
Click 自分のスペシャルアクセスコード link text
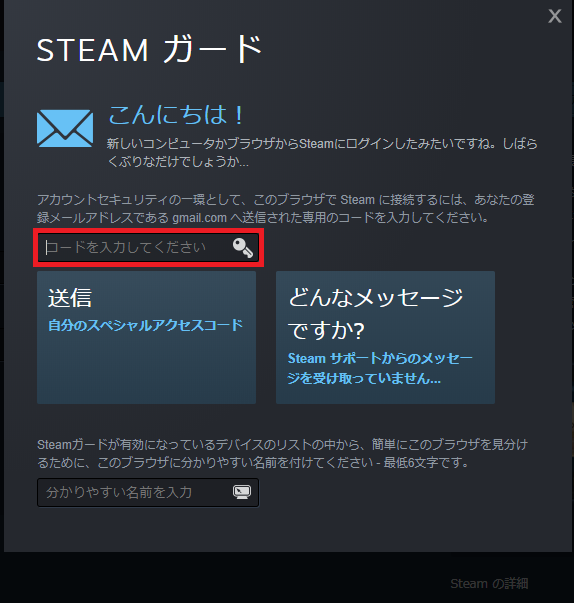(x=145, y=325)
